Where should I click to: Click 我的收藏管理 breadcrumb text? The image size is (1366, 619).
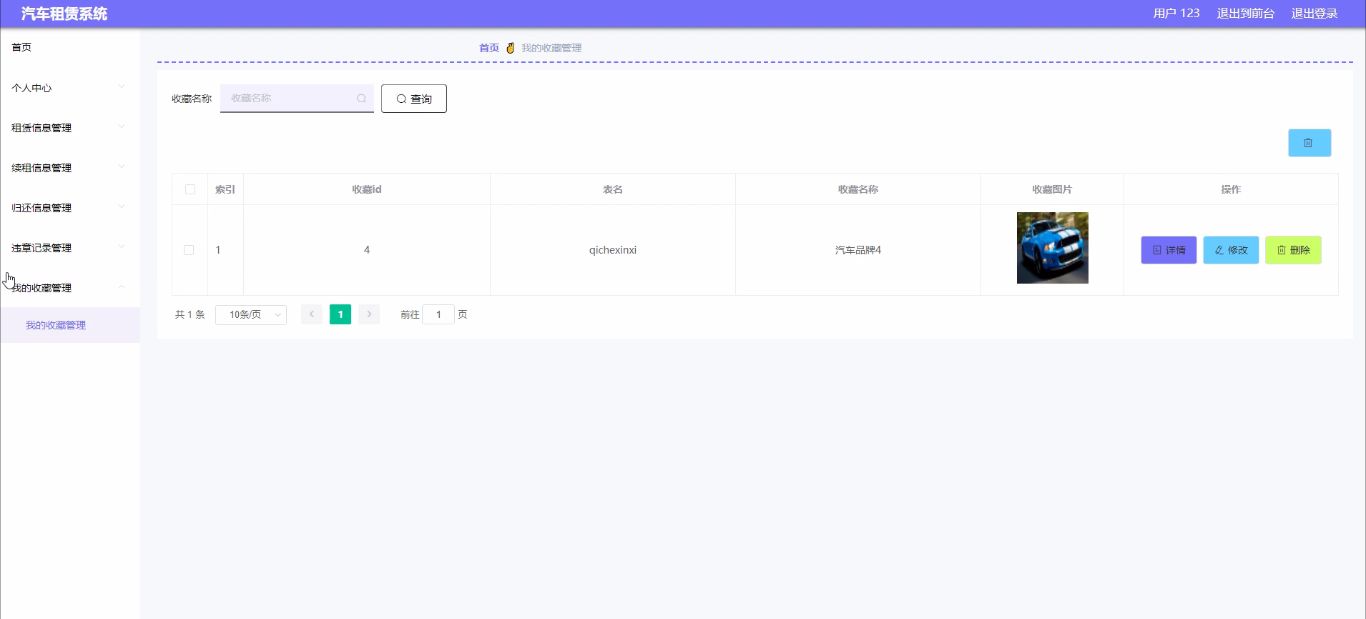pos(551,48)
